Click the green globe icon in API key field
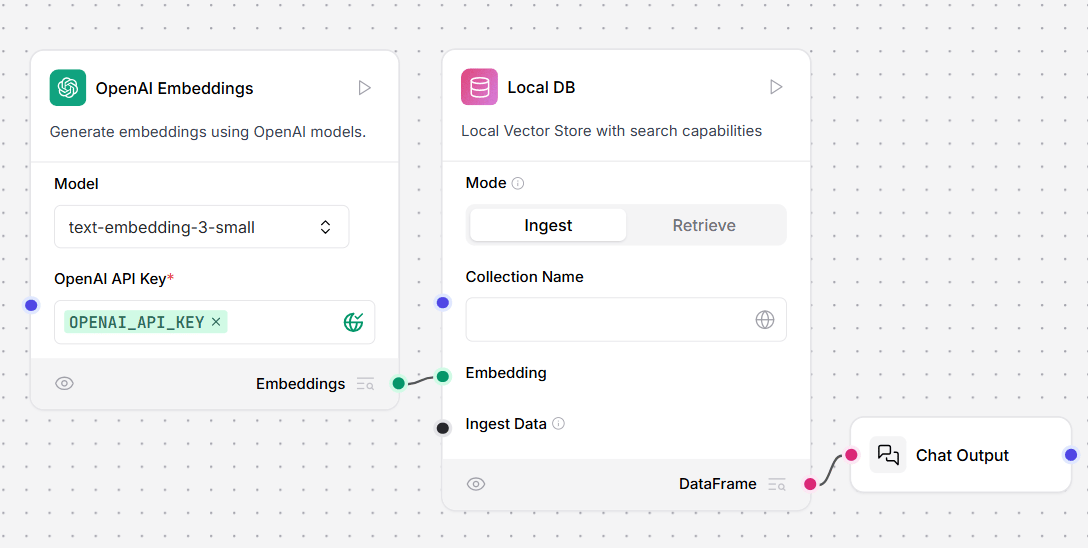1088x548 pixels. tap(354, 322)
